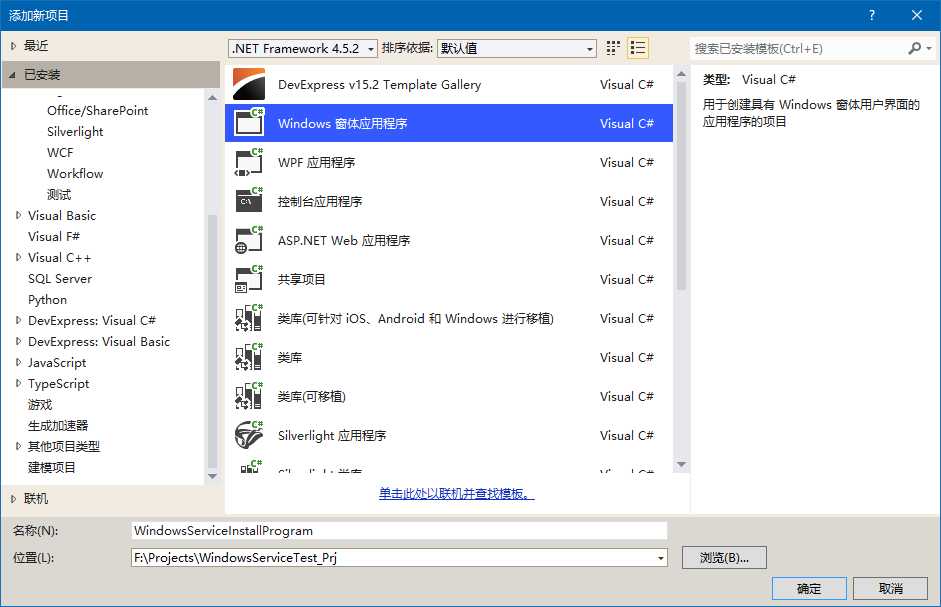
Task: Select Python in the tree
Action: tap(47, 300)
